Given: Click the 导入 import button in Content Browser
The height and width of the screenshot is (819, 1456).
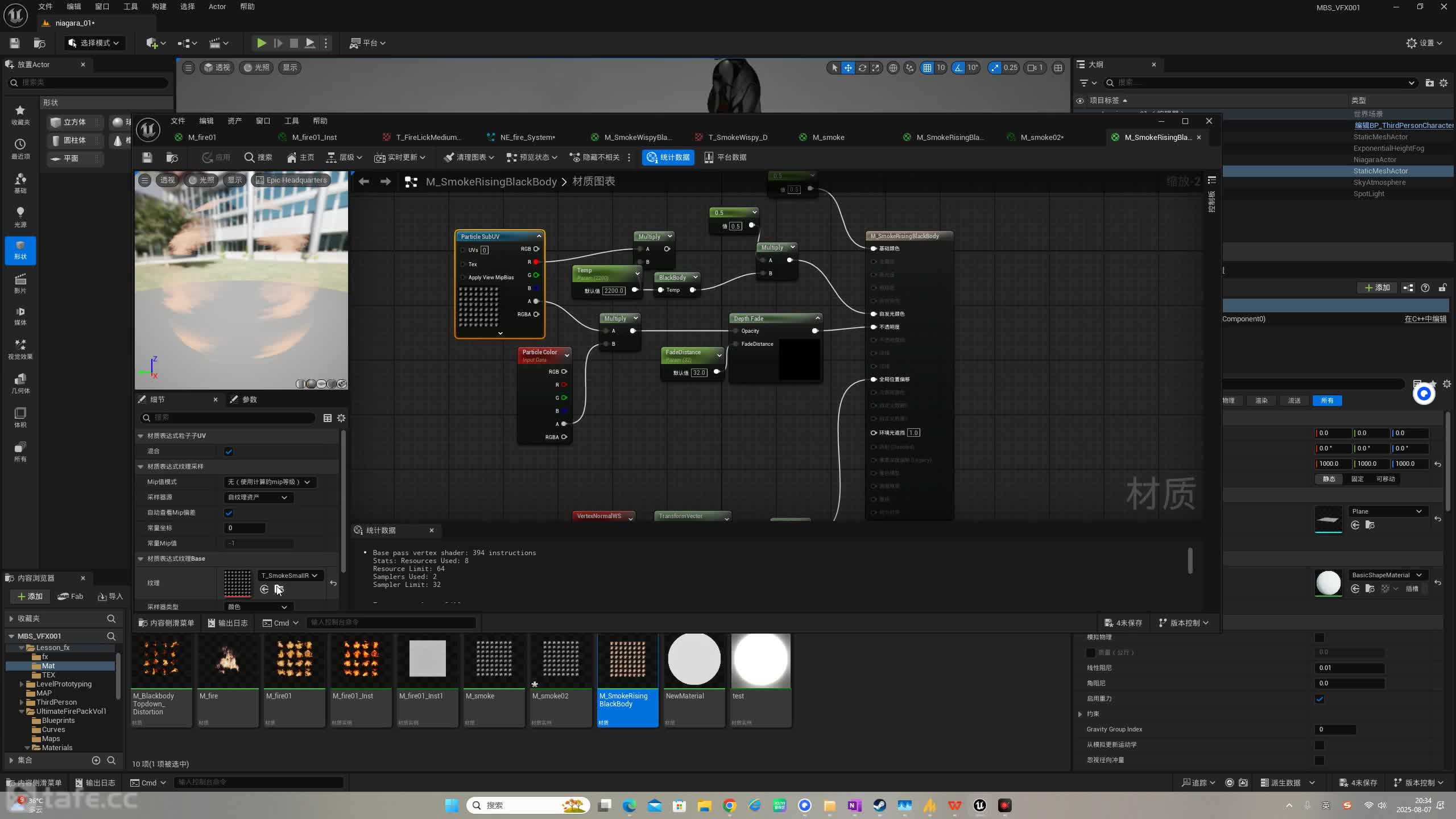Looking at the screenshot, I should click(x=110, y=597).
